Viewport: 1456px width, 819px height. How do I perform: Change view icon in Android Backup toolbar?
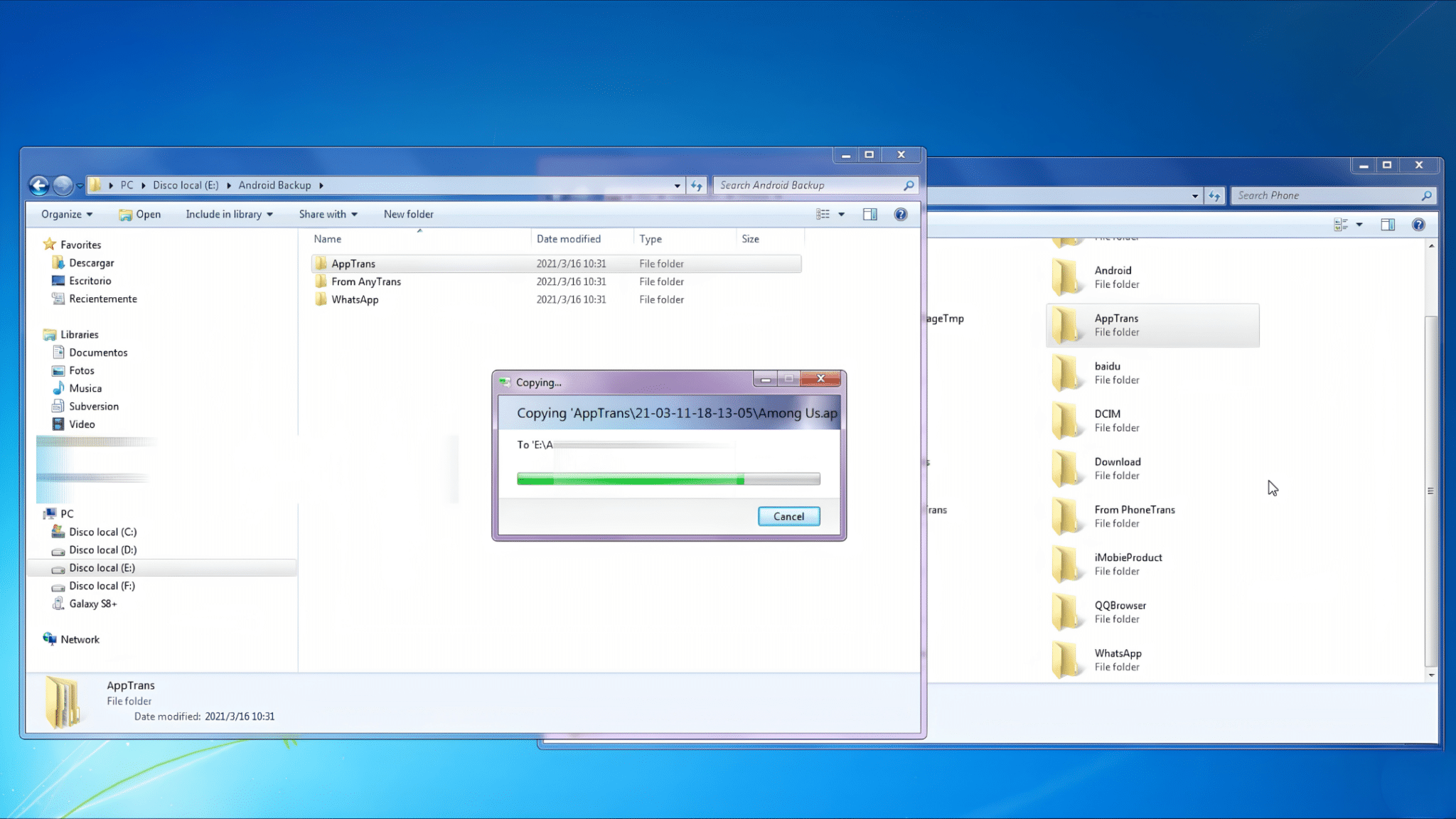823,214
